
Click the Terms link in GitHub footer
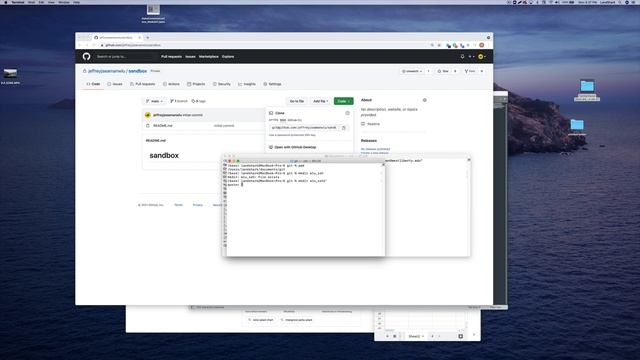point(178,205)
